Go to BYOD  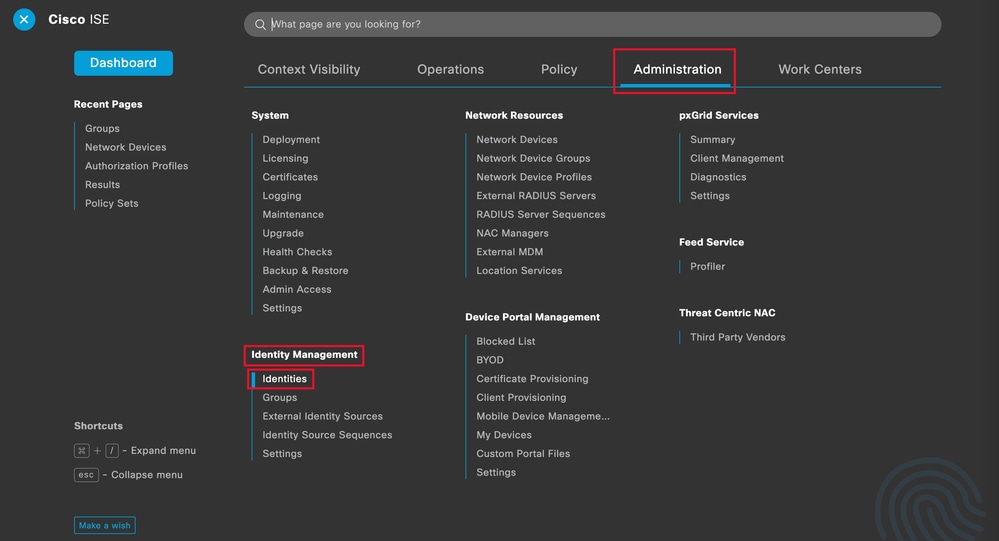click(490, 360)
